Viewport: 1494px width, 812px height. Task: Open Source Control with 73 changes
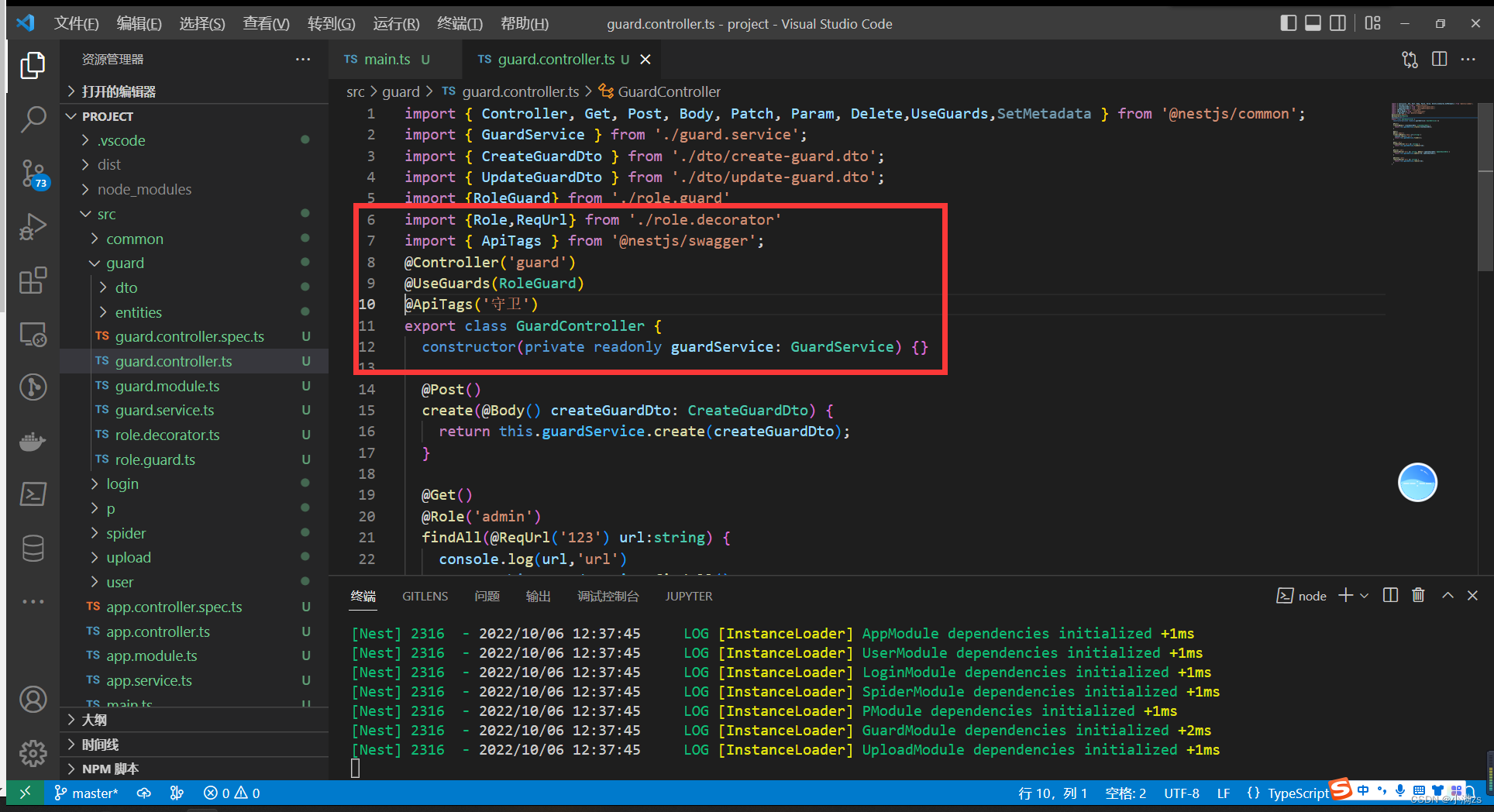(x=33, y=174)
